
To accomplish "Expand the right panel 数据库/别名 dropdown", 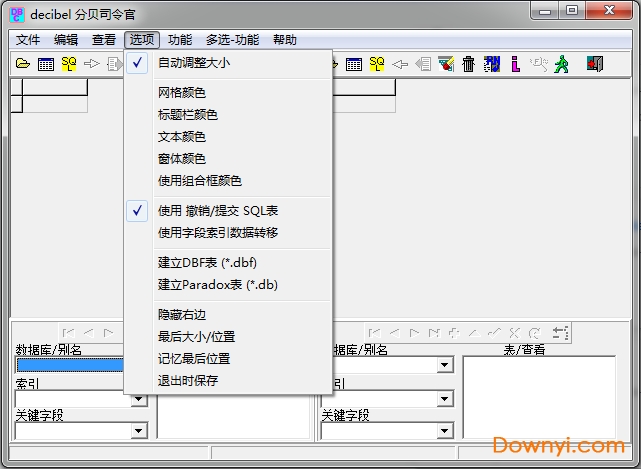I will pos(445,365).
